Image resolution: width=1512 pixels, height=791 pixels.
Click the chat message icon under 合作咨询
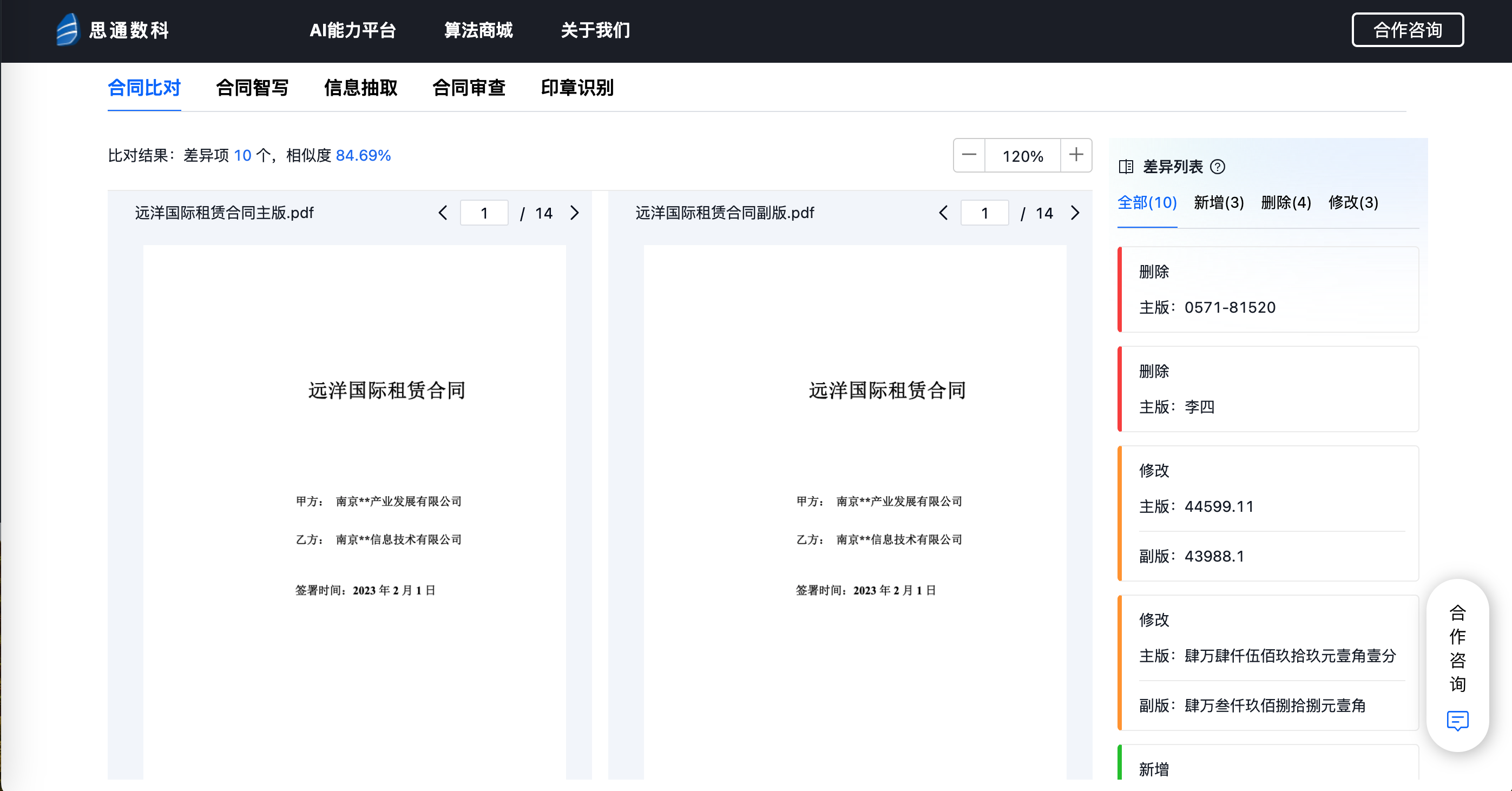(1457, 720)
